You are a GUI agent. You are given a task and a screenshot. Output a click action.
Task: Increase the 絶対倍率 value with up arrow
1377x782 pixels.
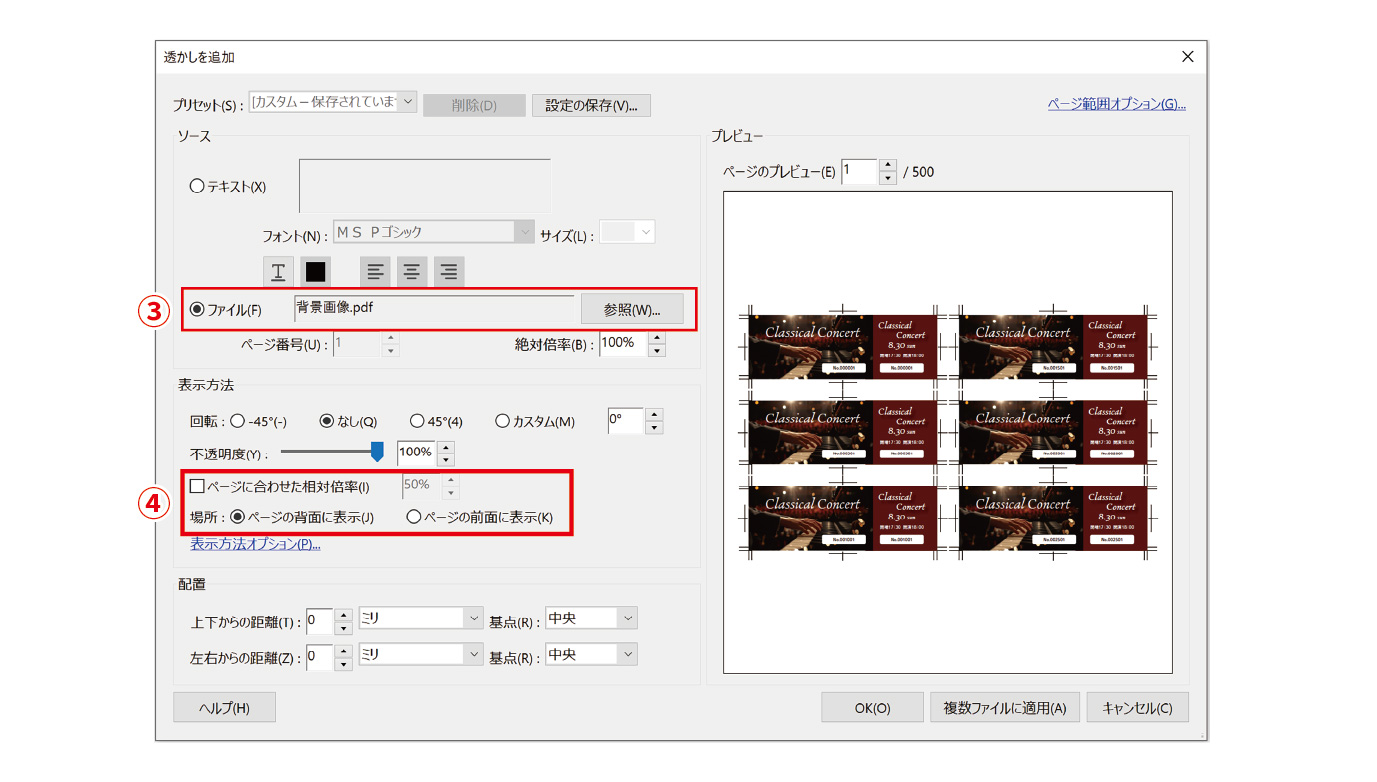(658, 338)
